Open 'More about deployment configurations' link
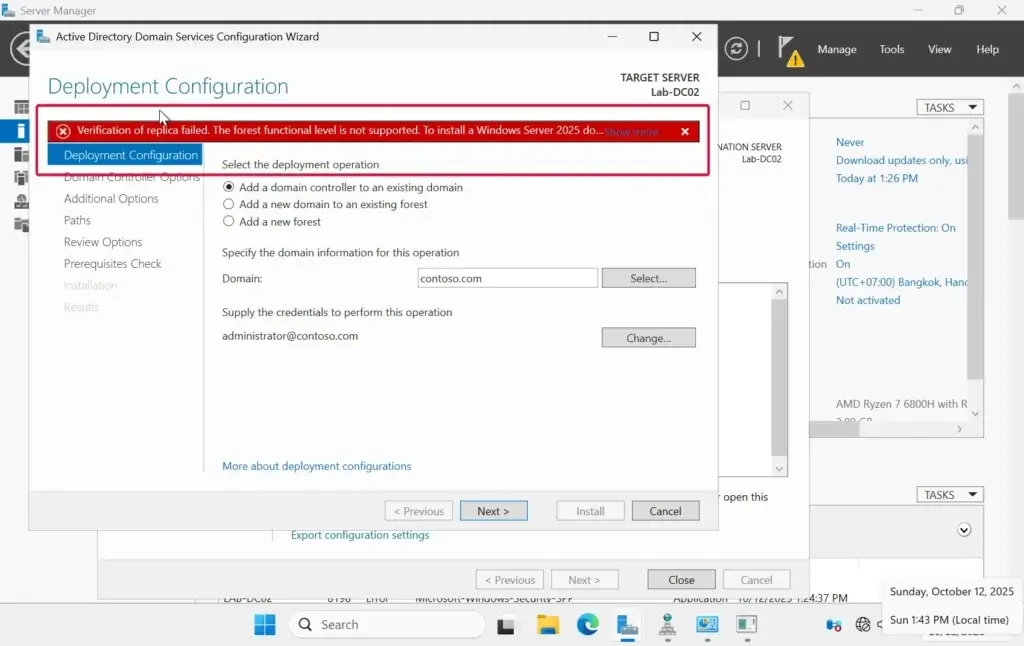The image size is (1024, 646). click(x=316, y=466)
